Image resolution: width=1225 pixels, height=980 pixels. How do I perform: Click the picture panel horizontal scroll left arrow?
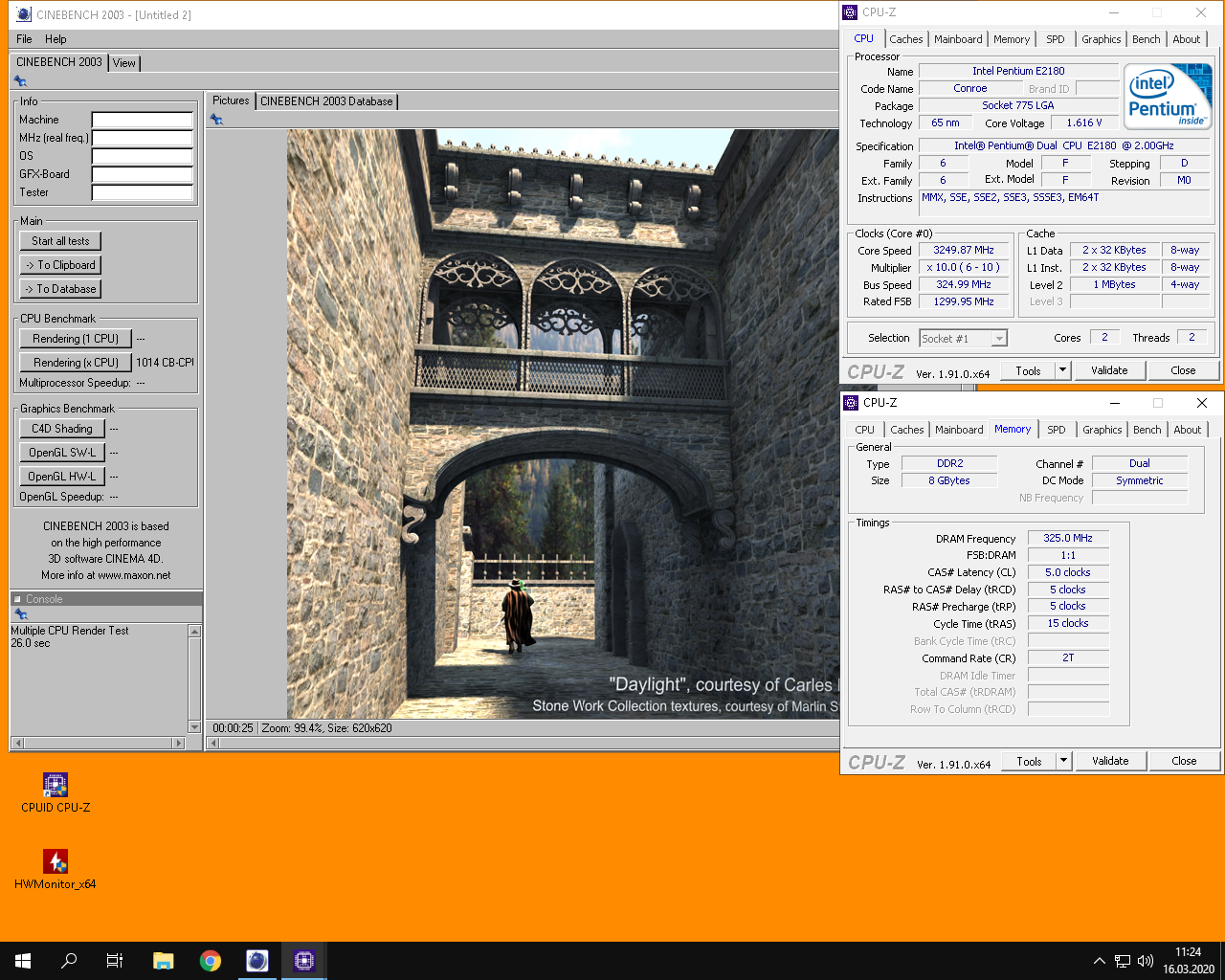215,743
